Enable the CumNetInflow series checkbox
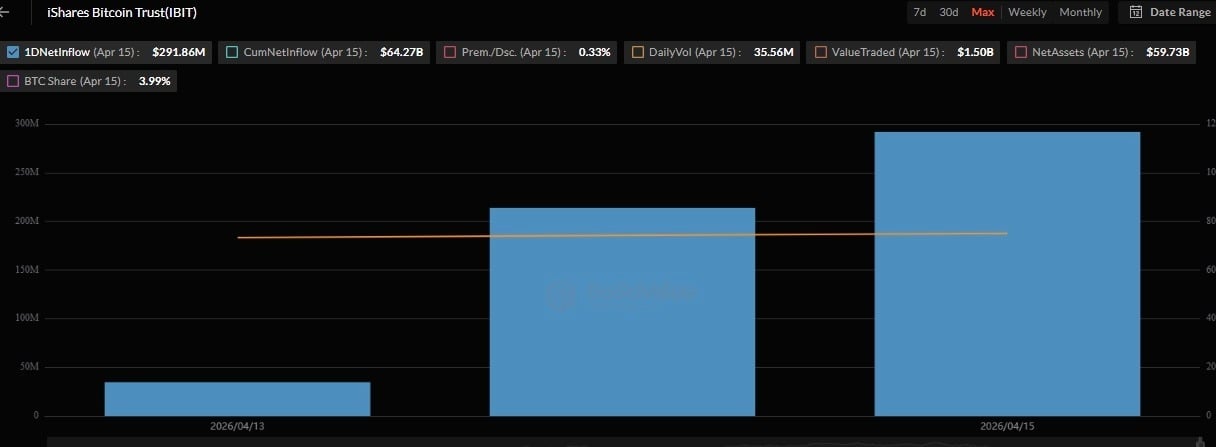 pyautogui.click(x=232, y=51)
